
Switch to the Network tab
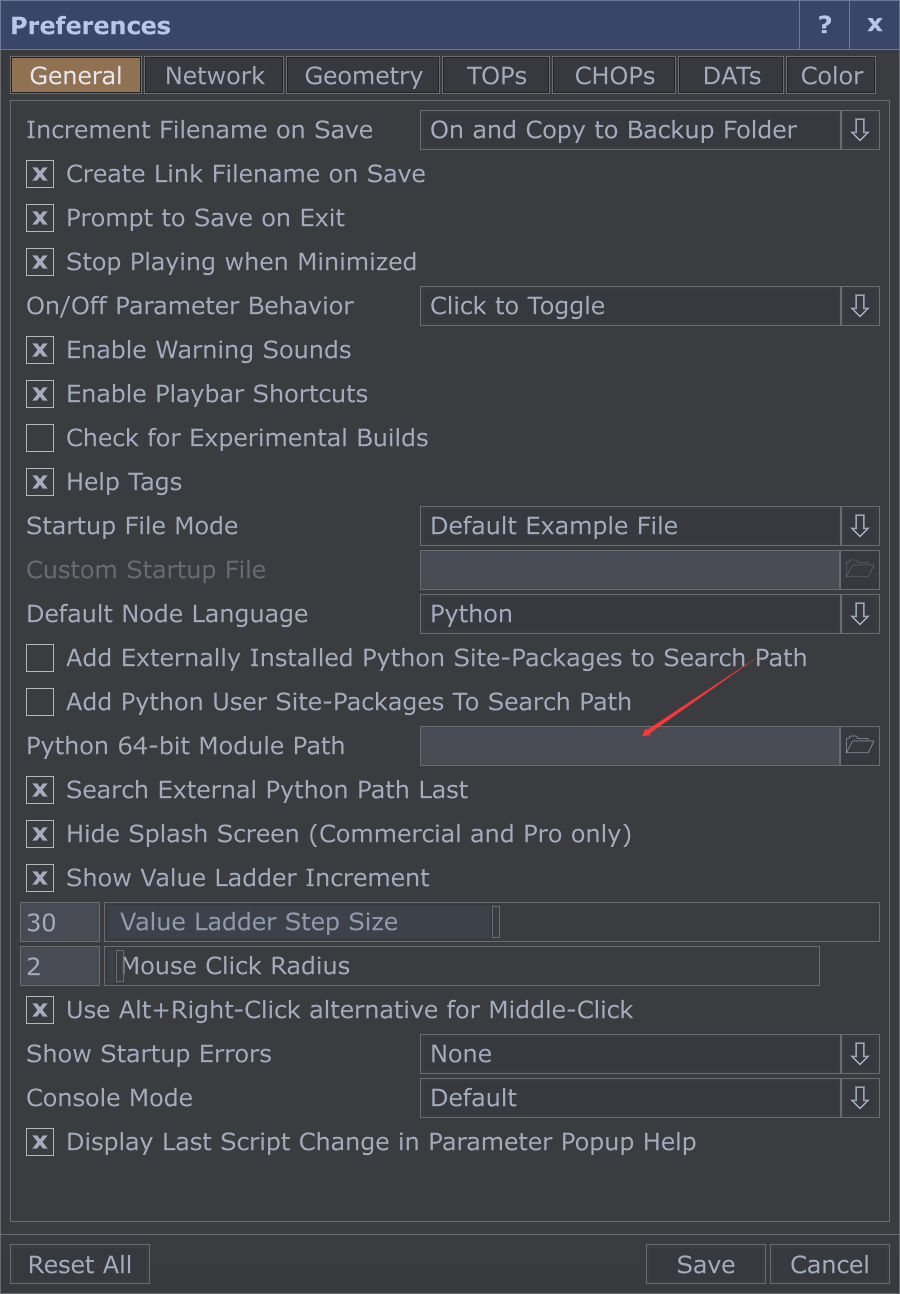pyautogui.click(x=214, y=76)
